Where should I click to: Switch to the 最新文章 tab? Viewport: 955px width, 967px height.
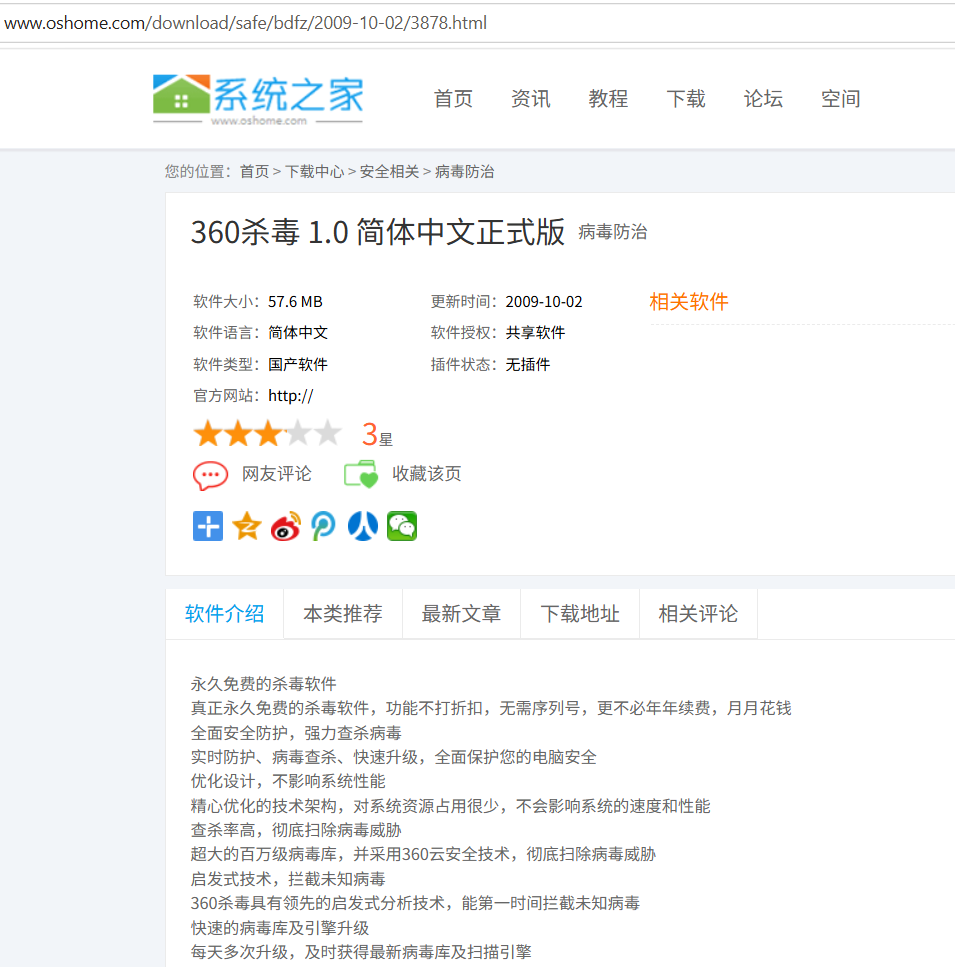[x=461, y=614]
